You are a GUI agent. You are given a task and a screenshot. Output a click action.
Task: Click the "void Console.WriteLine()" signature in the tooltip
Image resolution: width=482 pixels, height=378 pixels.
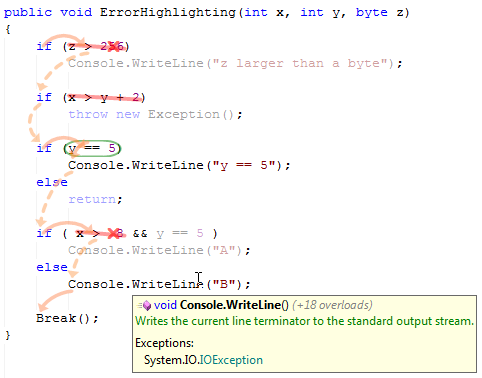221,305
